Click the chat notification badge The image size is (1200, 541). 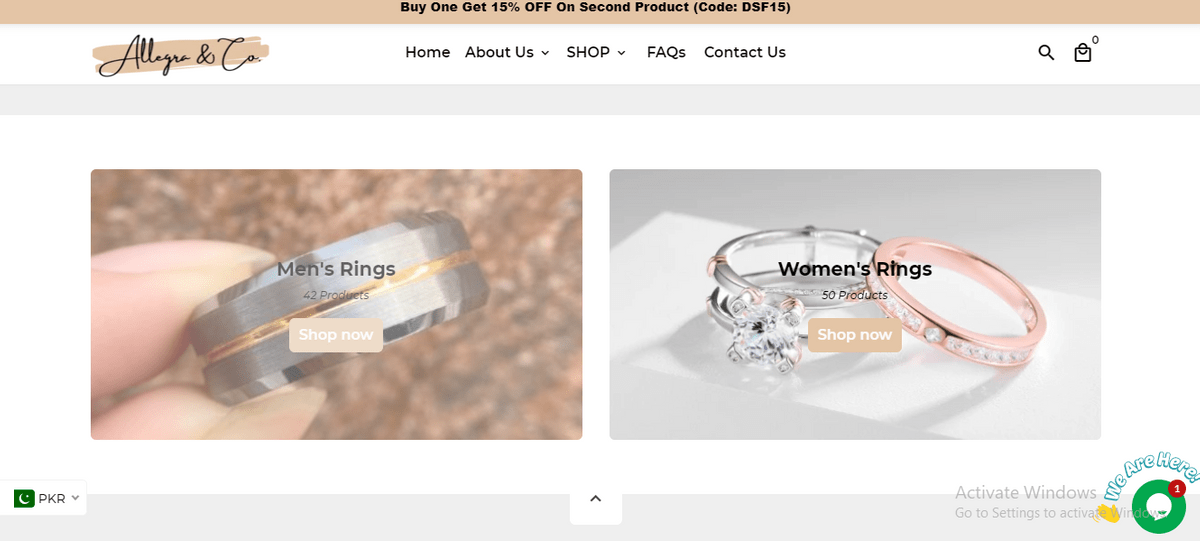[x=1177, y=489]
